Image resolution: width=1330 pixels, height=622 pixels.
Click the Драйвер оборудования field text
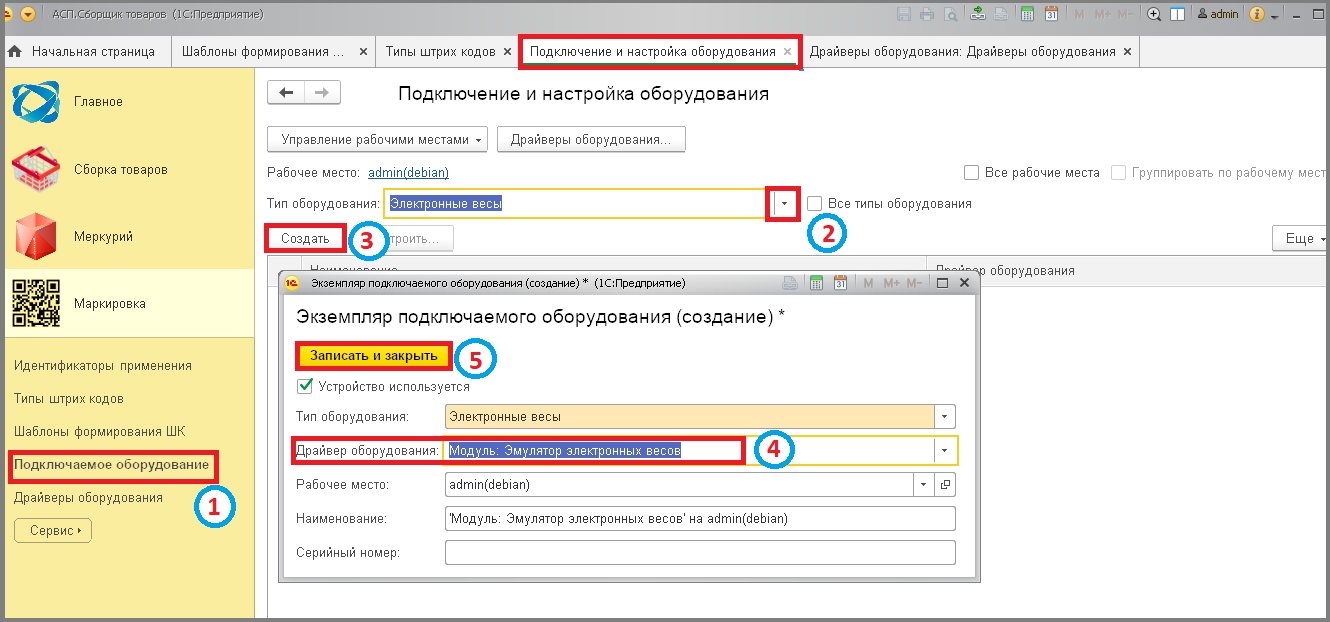565,451
